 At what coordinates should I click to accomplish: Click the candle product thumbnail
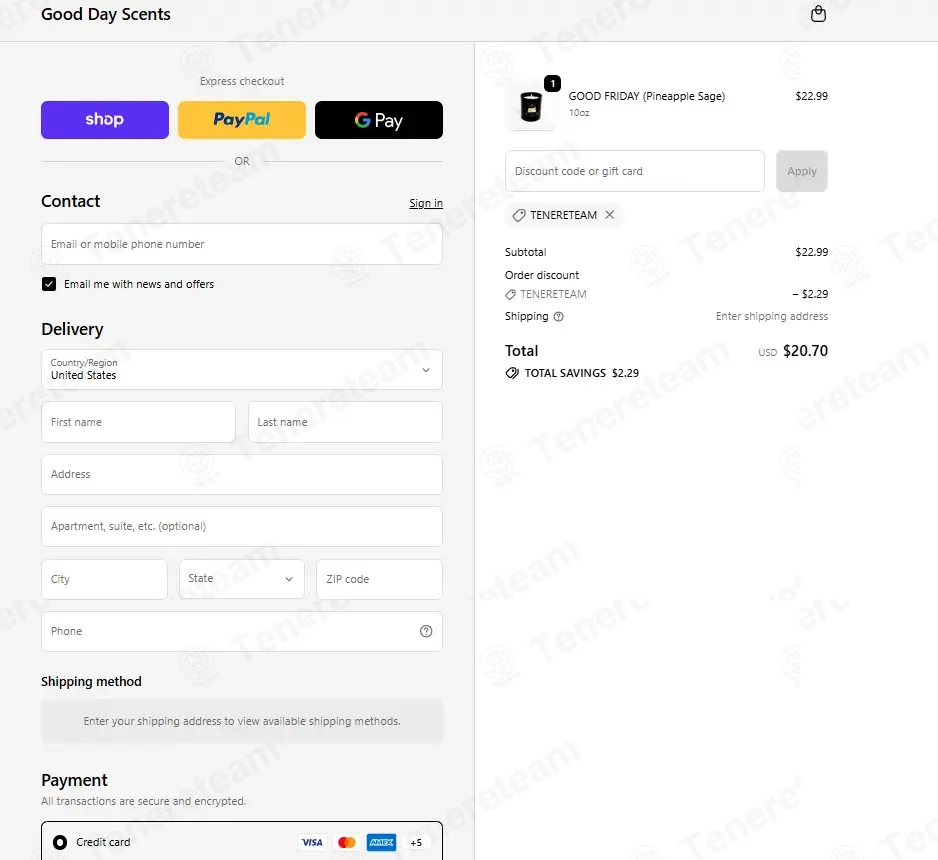531,106
